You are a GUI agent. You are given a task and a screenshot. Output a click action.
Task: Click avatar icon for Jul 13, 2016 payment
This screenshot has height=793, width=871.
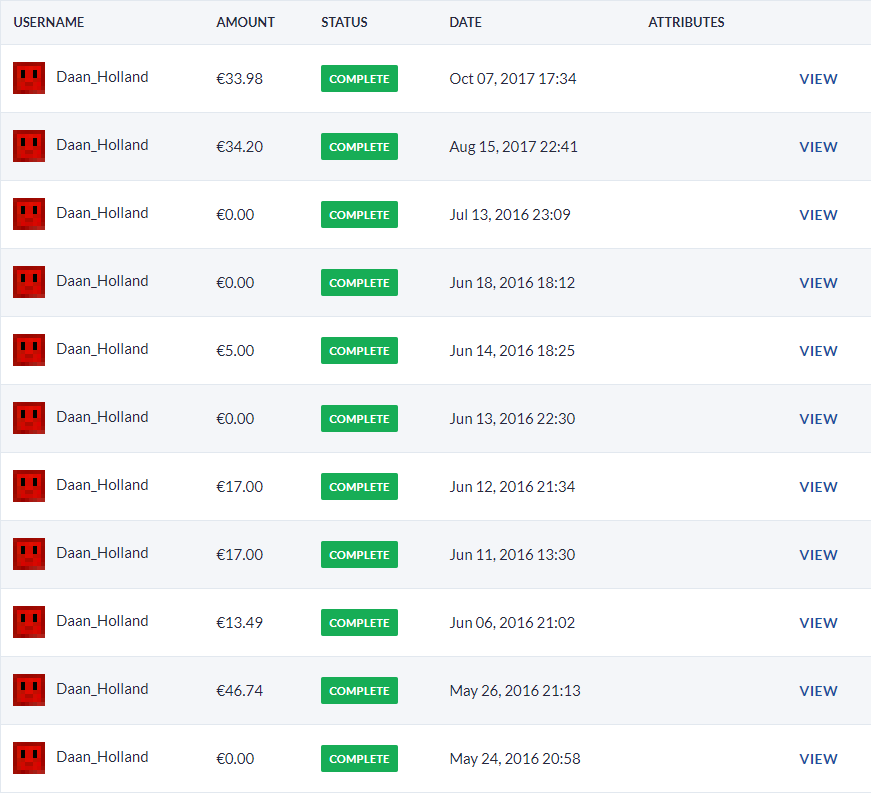29,214
